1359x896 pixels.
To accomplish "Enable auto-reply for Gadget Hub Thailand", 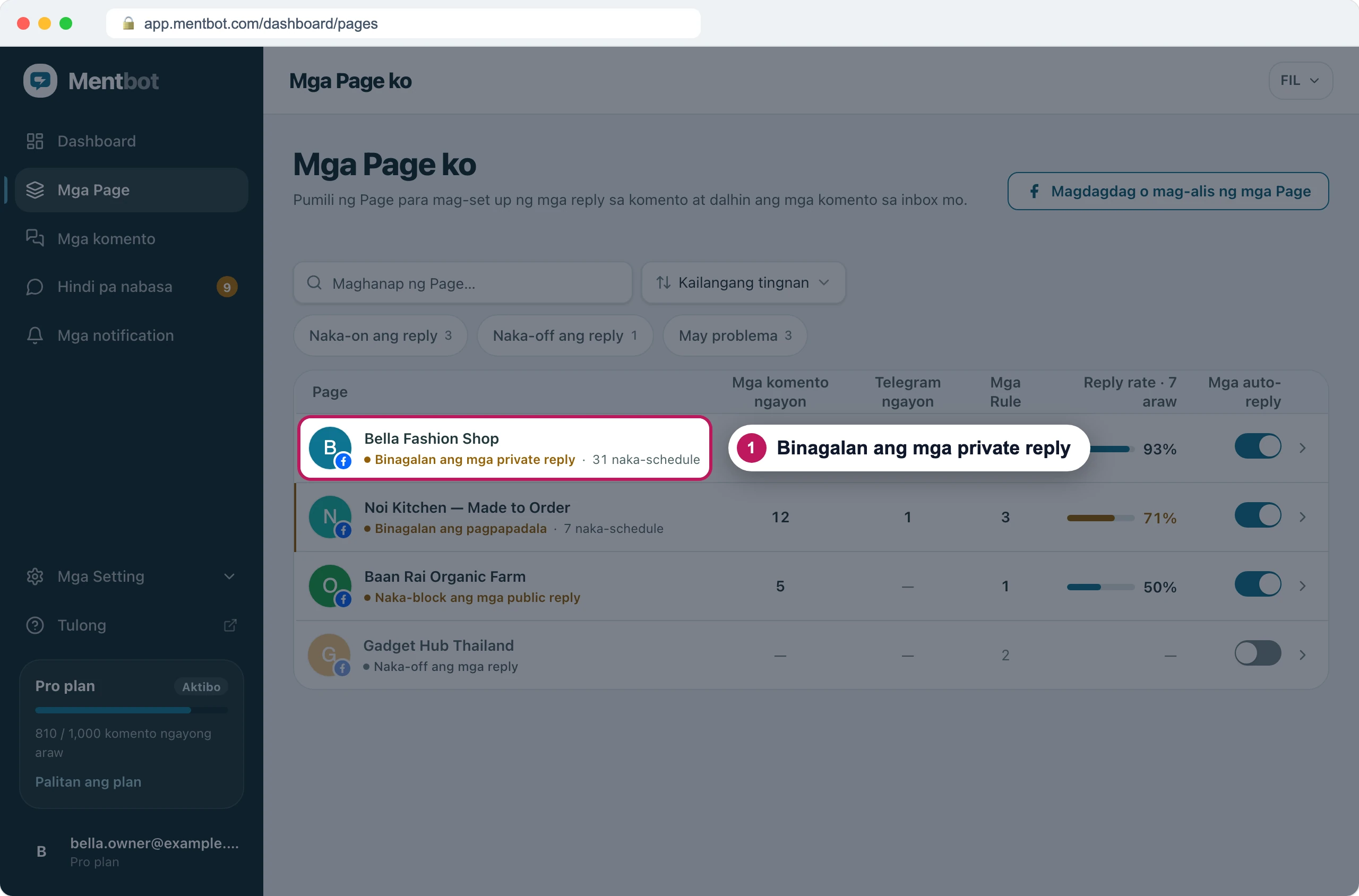I will tap(1257, 654).
